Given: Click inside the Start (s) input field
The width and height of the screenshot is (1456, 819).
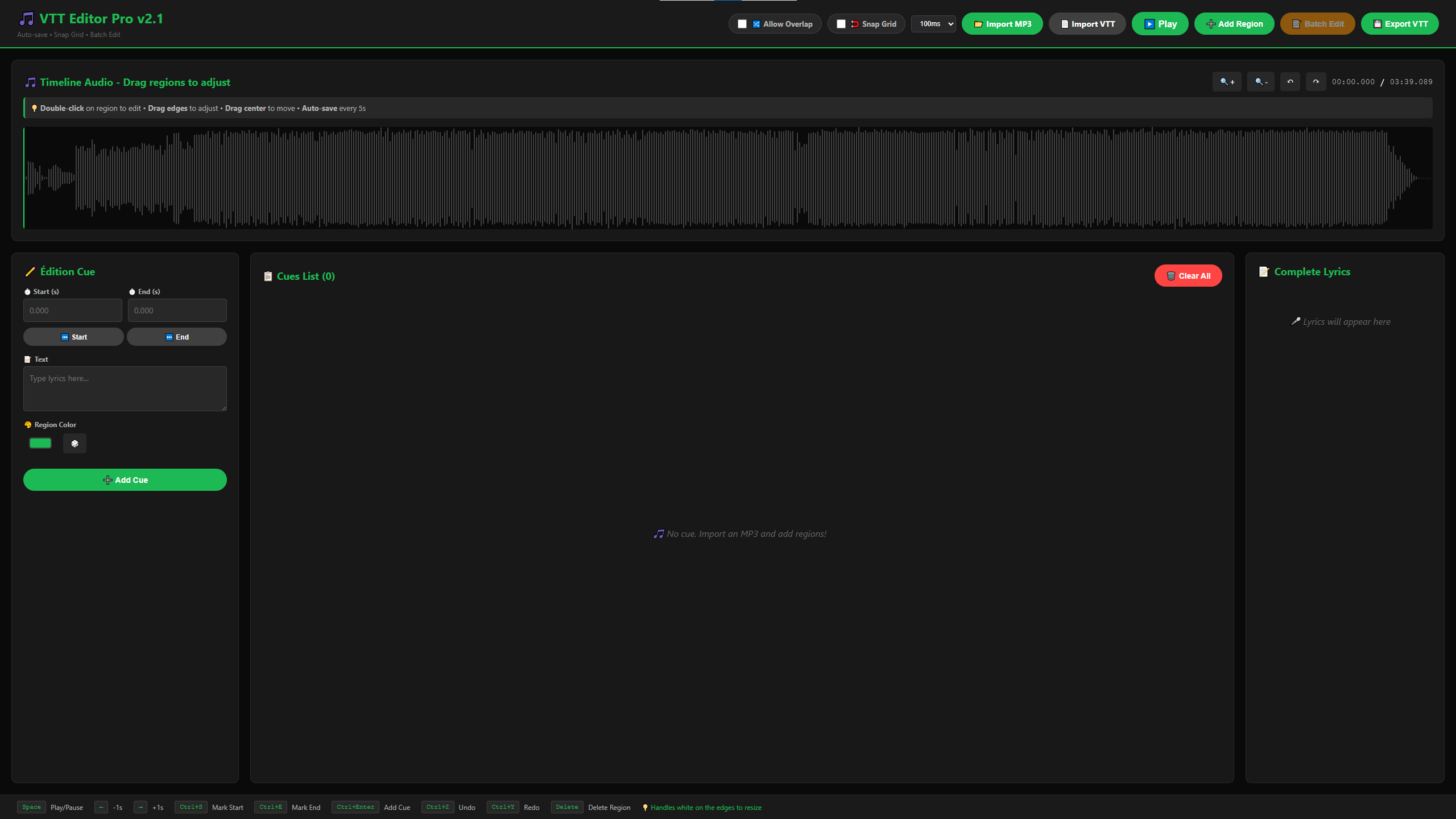Looking at the screenshot, I should (72, 310).
